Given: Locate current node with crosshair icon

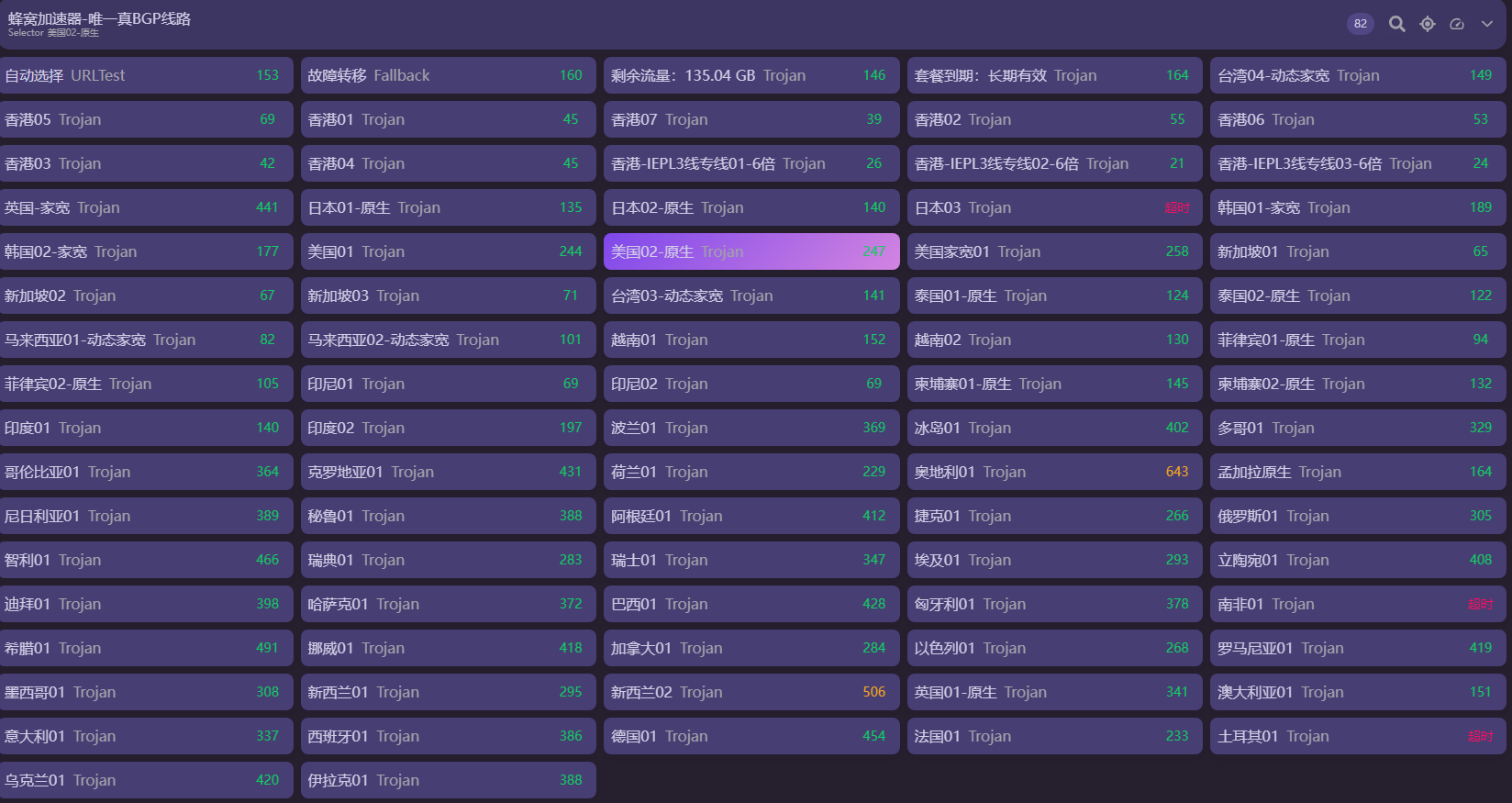Looking at the screenshot, I should 1427,24.
